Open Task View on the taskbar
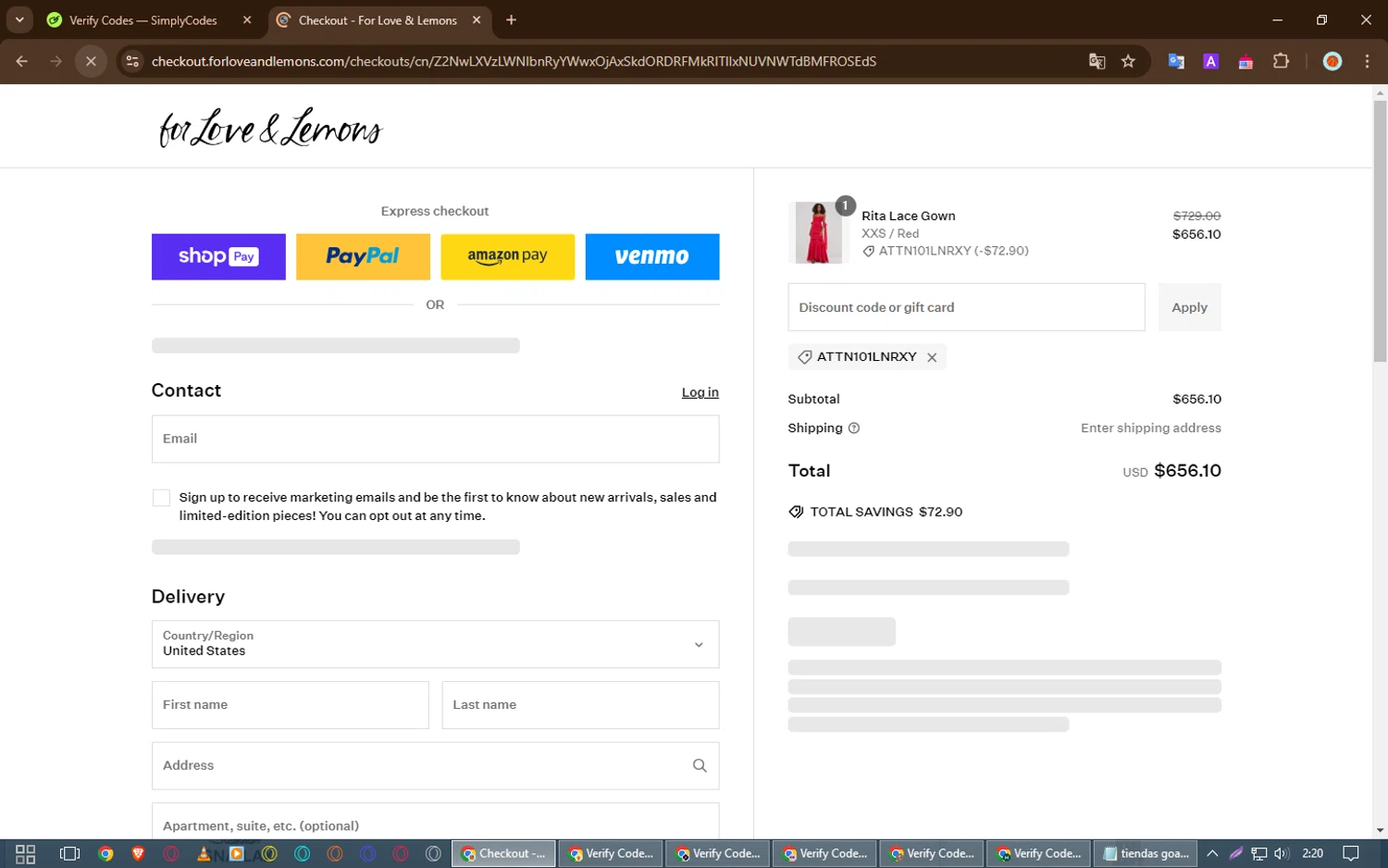Image resolution: width=1388 pixels, height=868 pixels. tap(69, 853)
